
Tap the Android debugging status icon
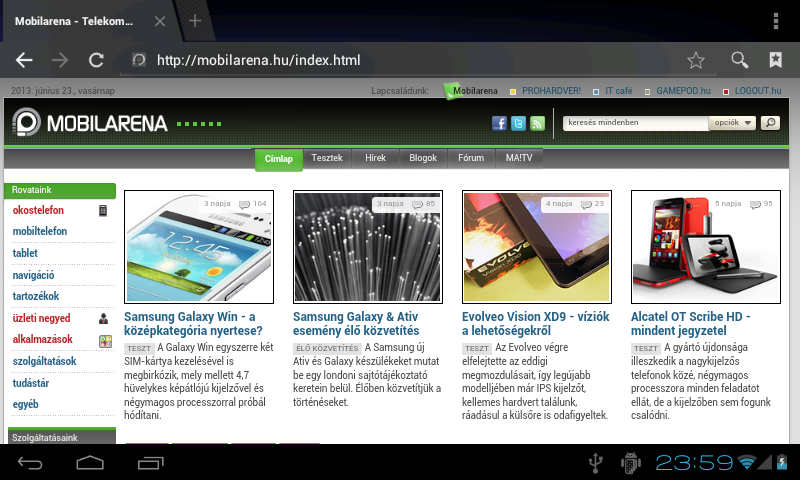pos(631,463)
